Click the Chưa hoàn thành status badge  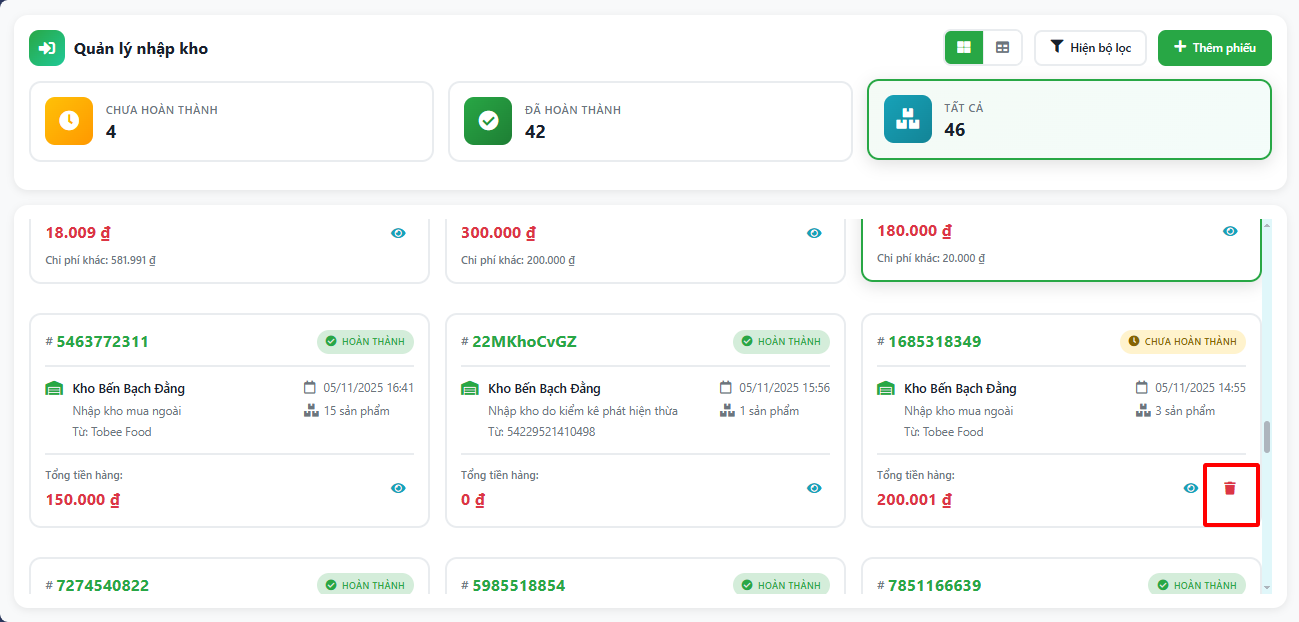click(1182, 342)
